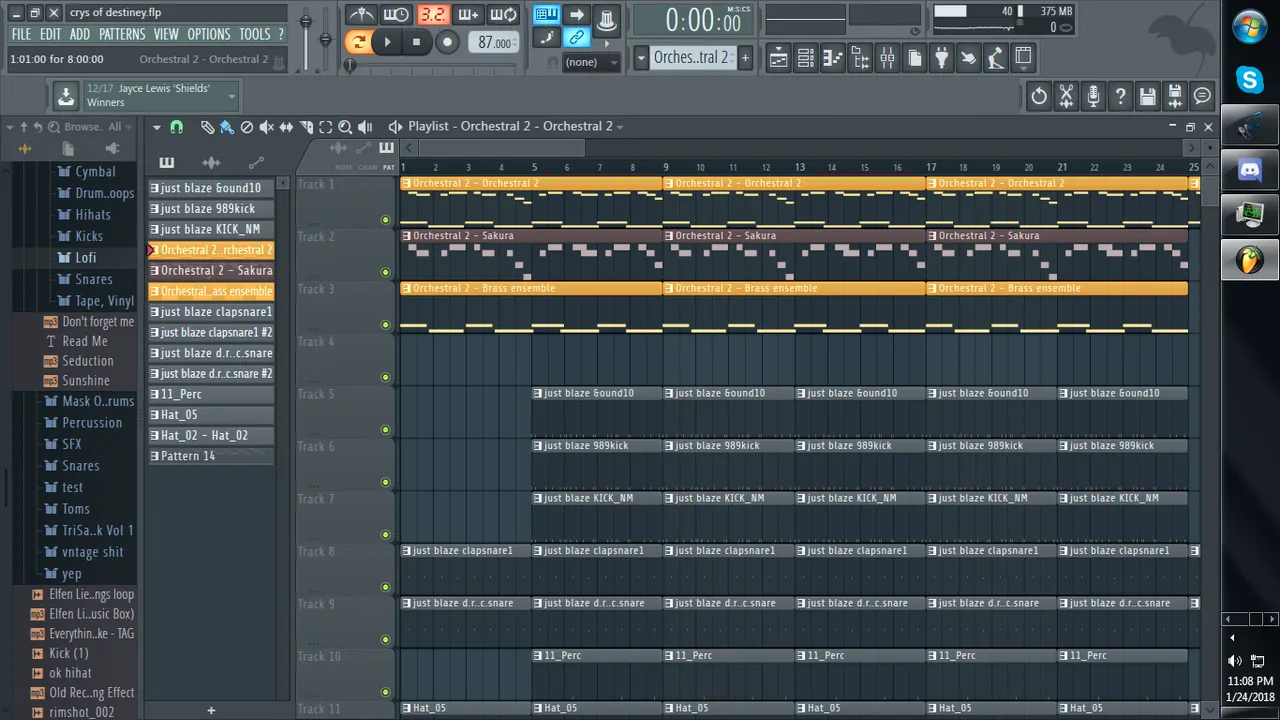Viewport: 1280px width, 720px height.
Task: Select the Slice tool in playlist toolbar
Action: [306, 127]
